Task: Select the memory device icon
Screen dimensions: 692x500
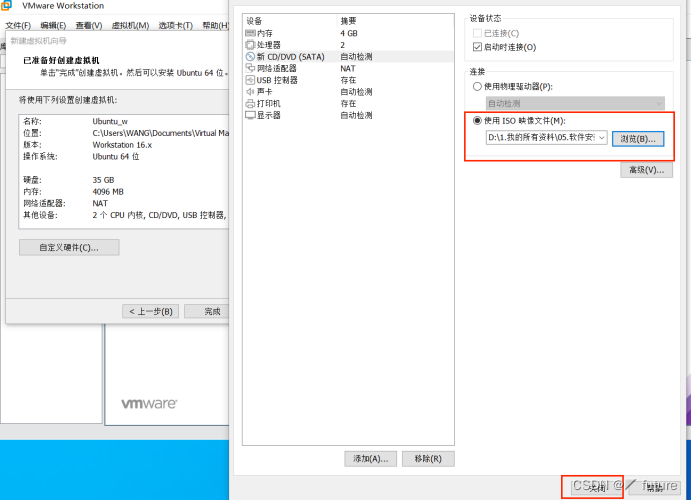Action: click(x=250, y=33)
